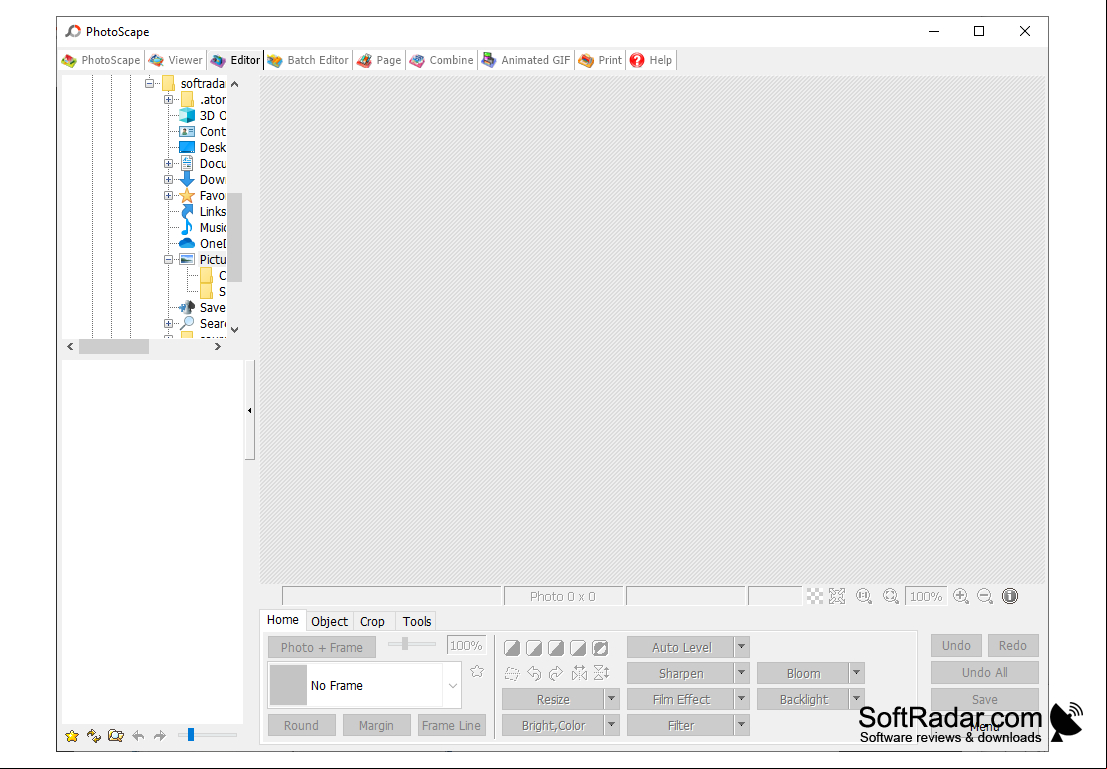The image size is (1107, 769).
Task: Expand the Favorites tree node
Action: (x=169, y=196)
